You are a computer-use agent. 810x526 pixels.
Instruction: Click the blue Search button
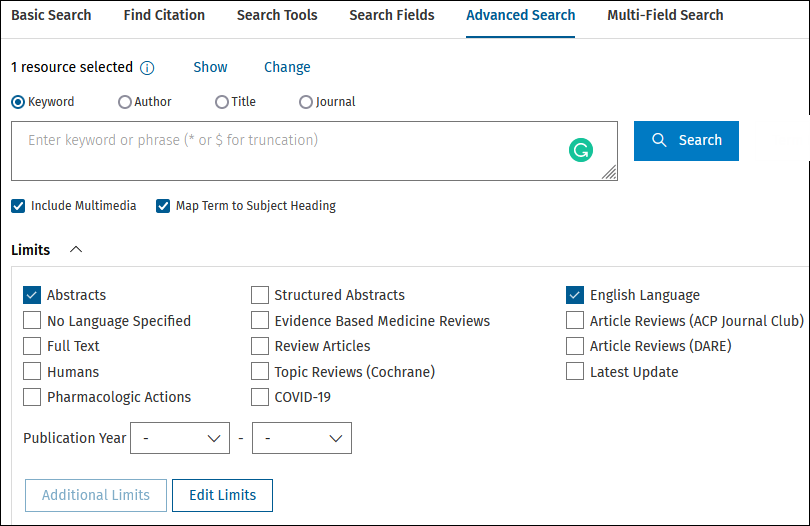coord(686,141)
